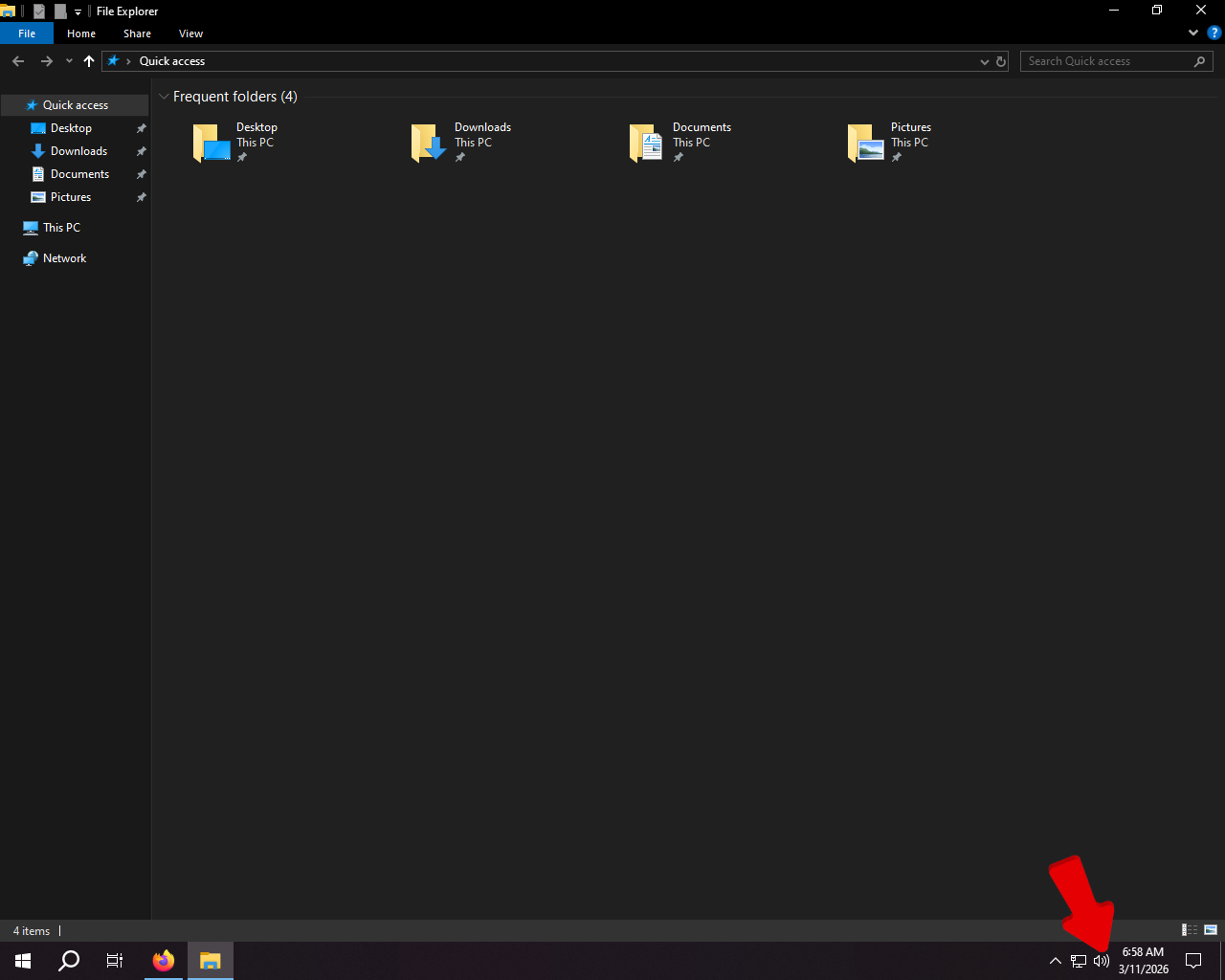Open the address bar history dropdown
The height and width of the screenshot is (980, 1225).
(984, 61)
